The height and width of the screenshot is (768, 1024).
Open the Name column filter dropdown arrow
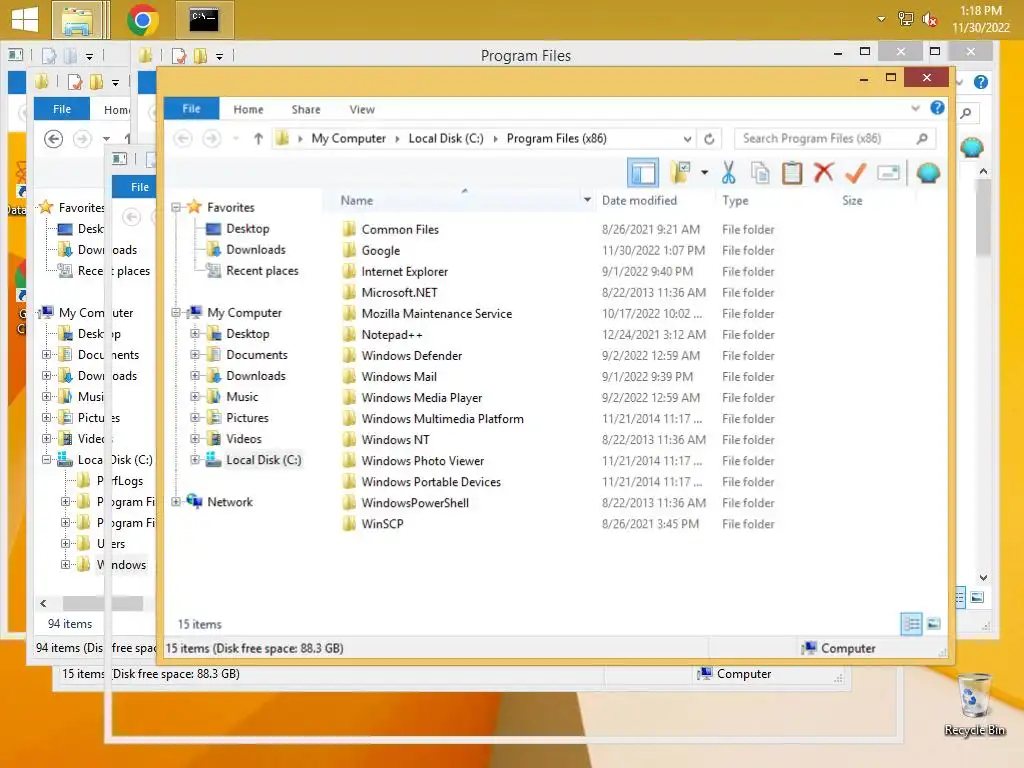(x=587, y=200)
